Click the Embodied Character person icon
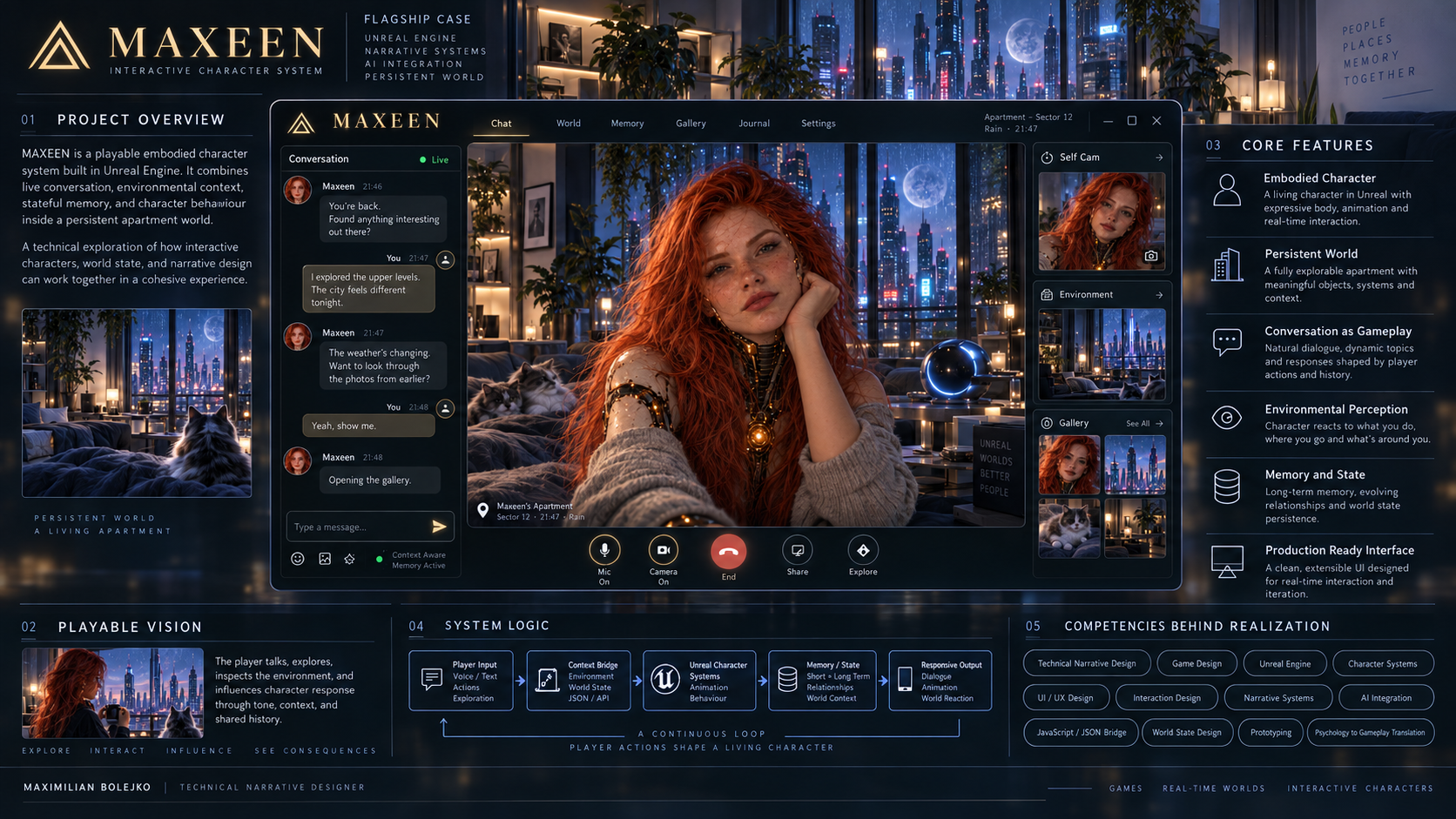This screenshot has width=1456, height=819. click(x=1227, y=190)
